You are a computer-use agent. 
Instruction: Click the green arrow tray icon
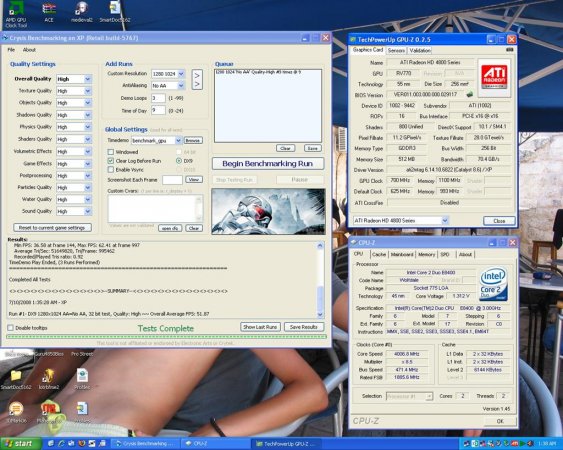click(x=522, y=444)
